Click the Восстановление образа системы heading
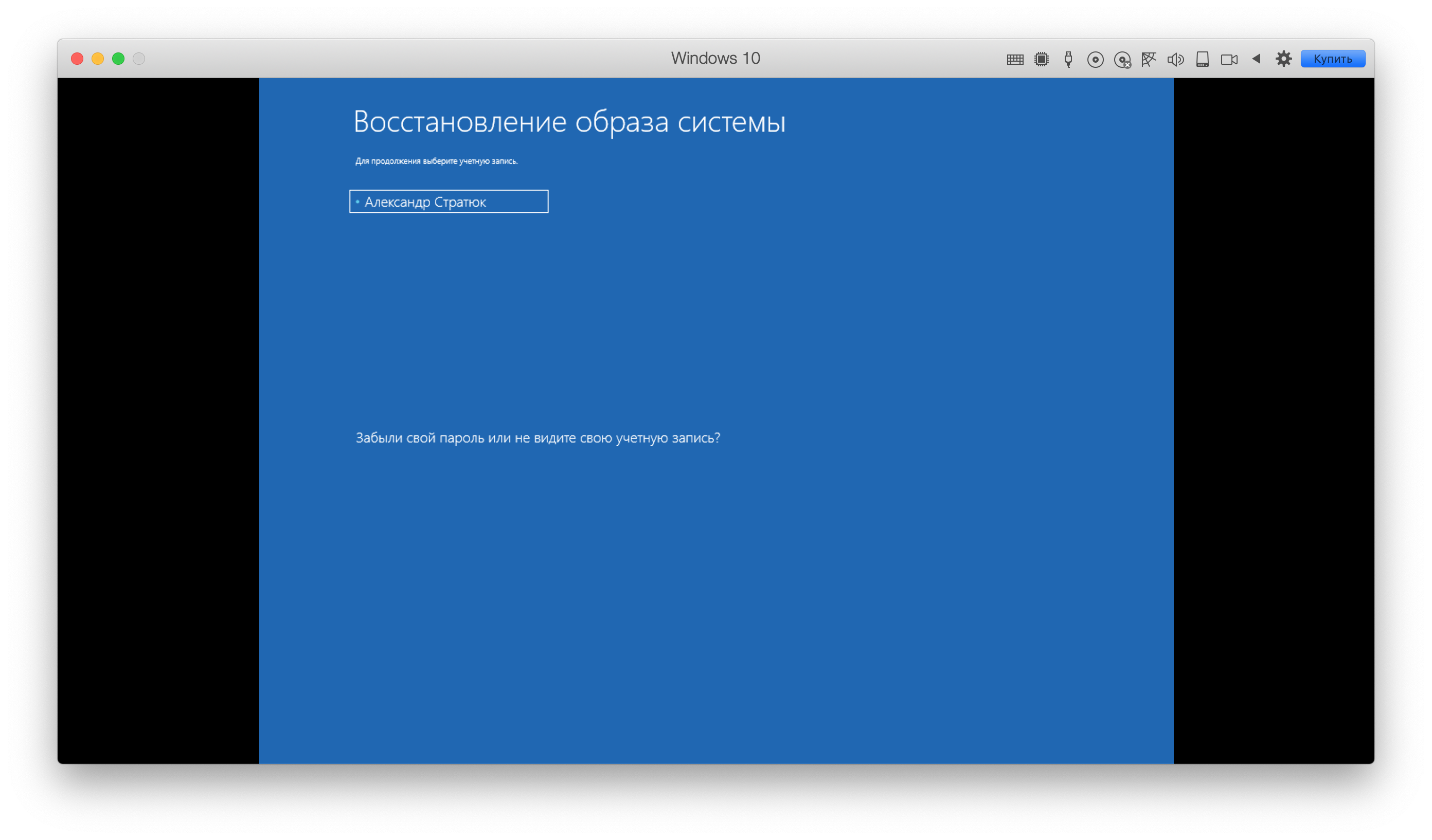This screenshot has height=840, width=1432. (x=569, y=121)
